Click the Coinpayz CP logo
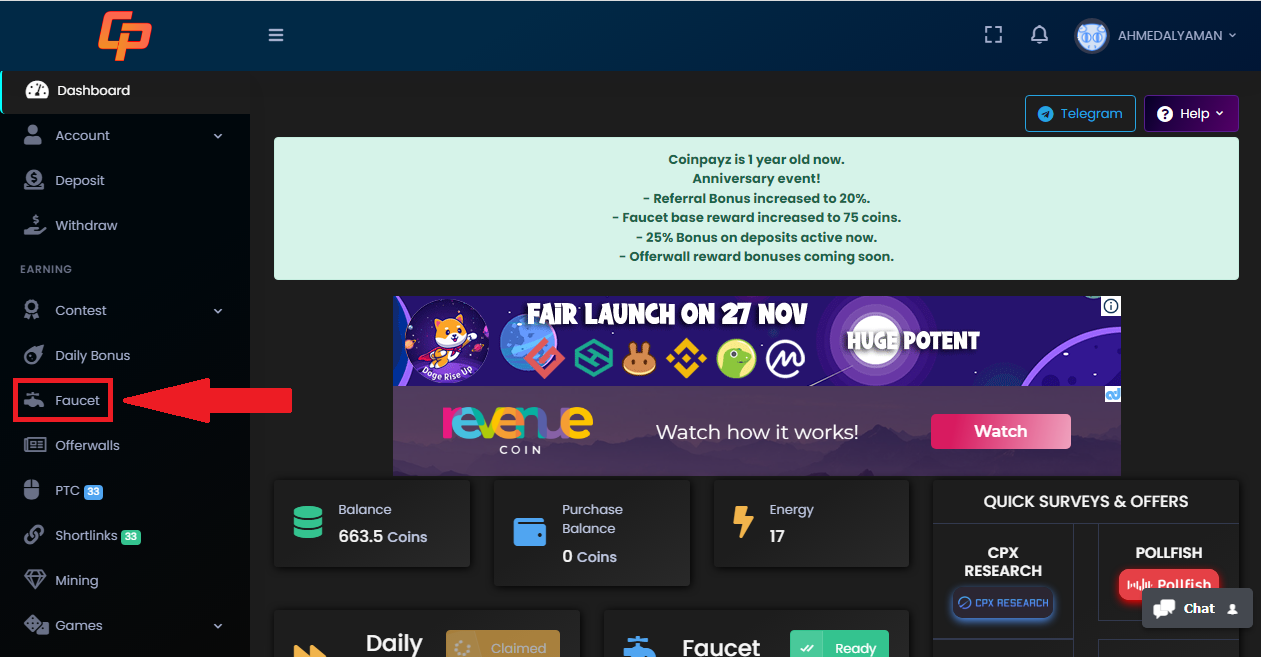Viewport: 1261px width, 657px height. coord(125,35)
